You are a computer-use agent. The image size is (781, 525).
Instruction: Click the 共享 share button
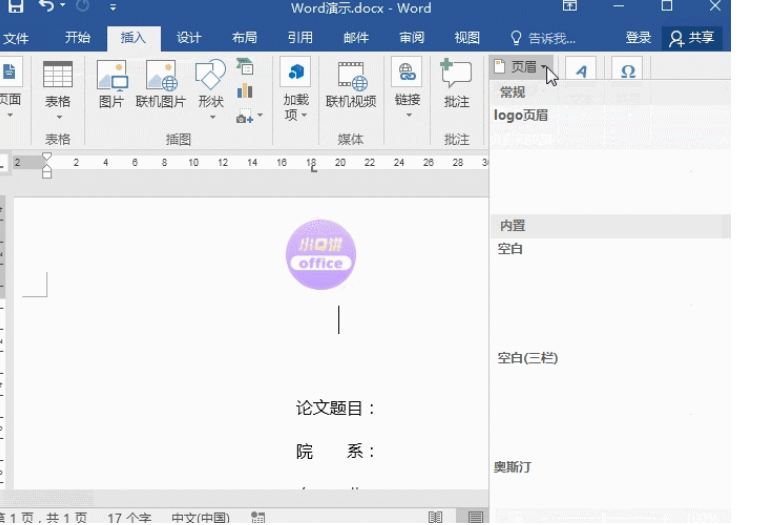(x=692, y=38)
